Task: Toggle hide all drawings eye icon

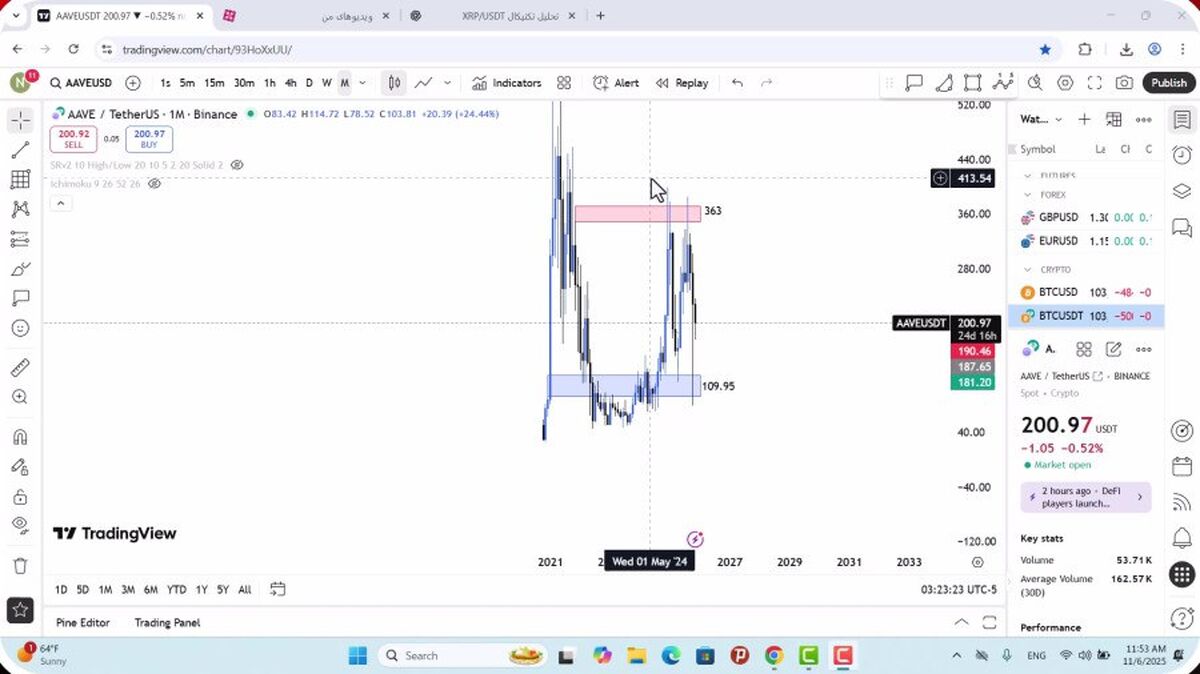Action: [x=20, y=526]
